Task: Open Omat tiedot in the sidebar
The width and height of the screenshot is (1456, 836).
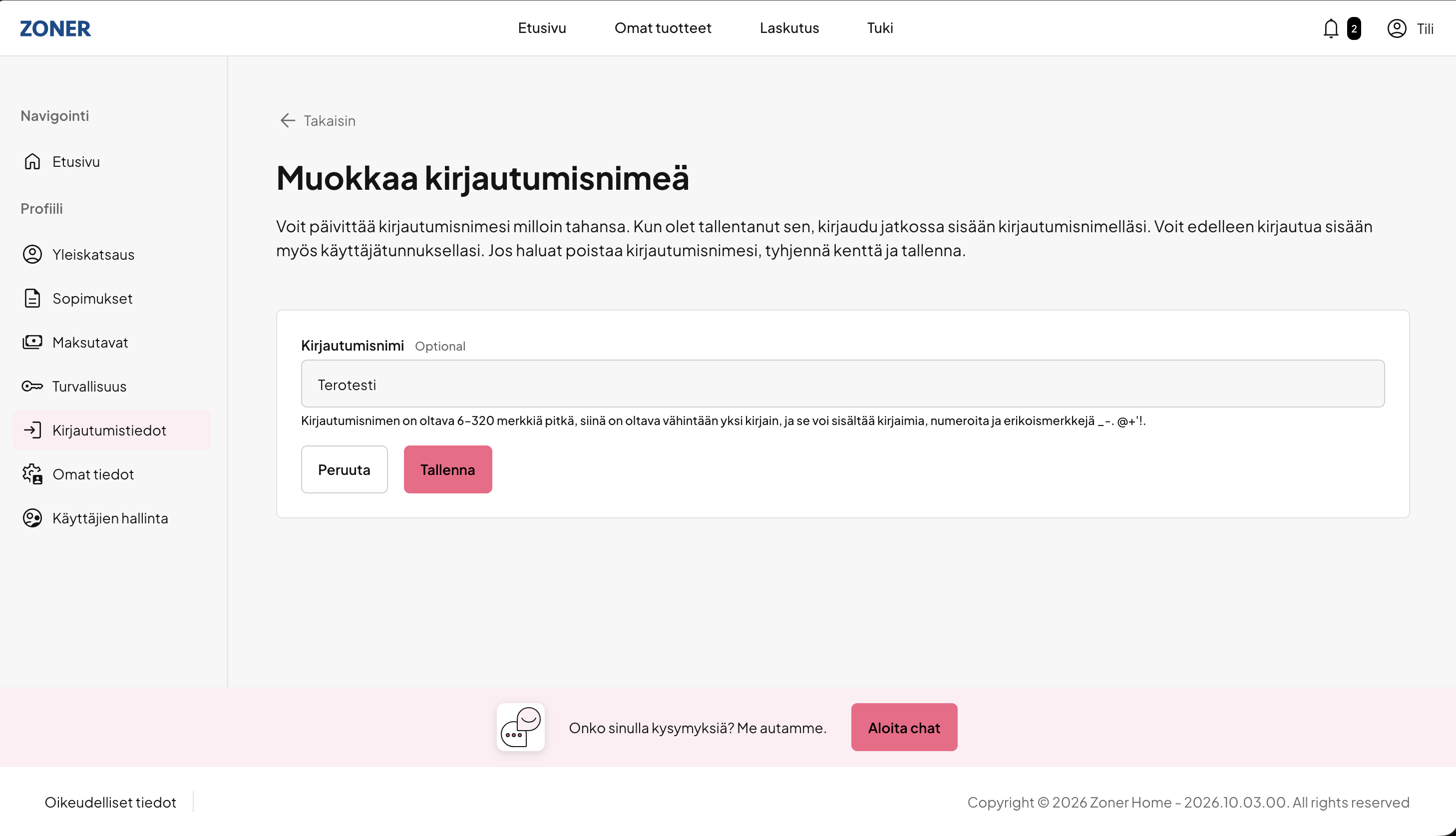Action: point(93,474)
